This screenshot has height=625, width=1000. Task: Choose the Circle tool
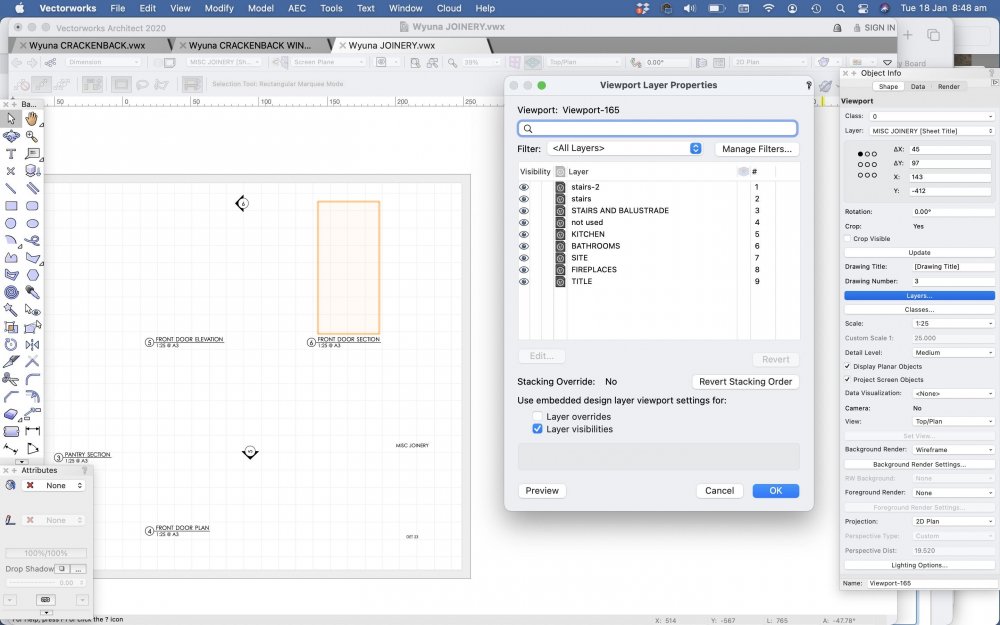pos(11,223)
